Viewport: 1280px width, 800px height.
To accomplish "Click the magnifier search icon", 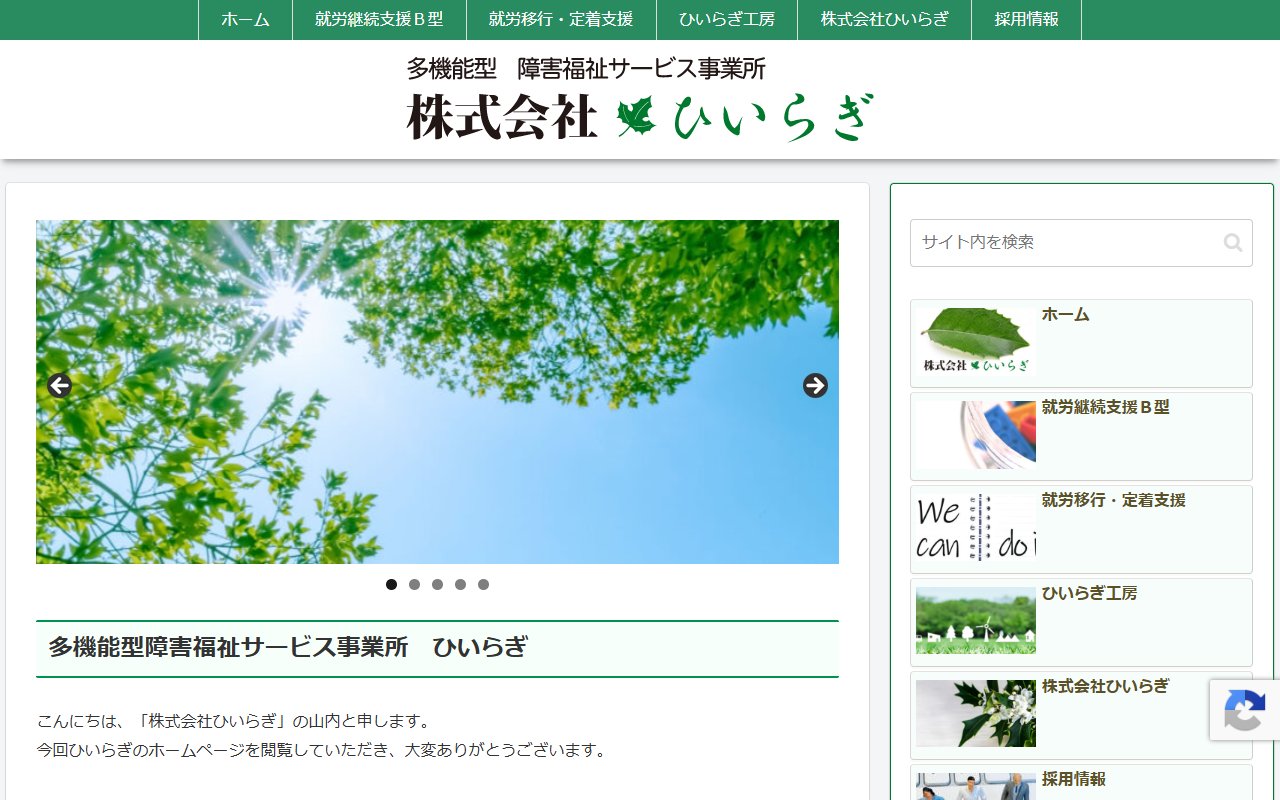I will [x=1233, y=242].
